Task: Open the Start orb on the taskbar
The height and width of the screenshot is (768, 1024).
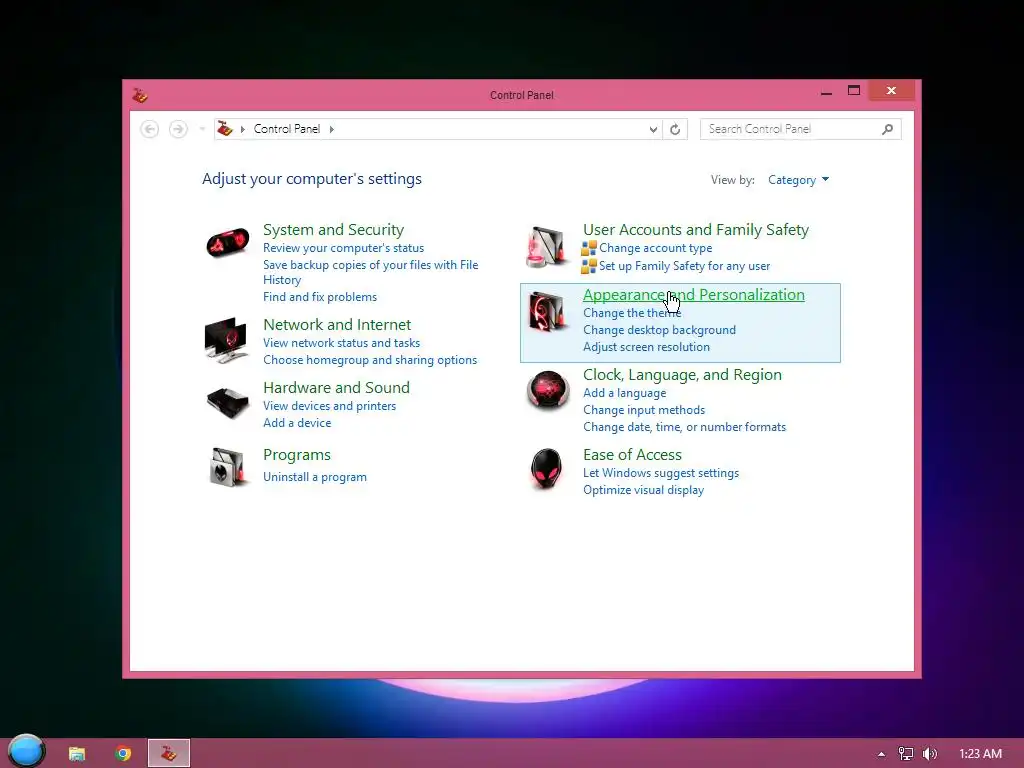Action: point(26,750)
